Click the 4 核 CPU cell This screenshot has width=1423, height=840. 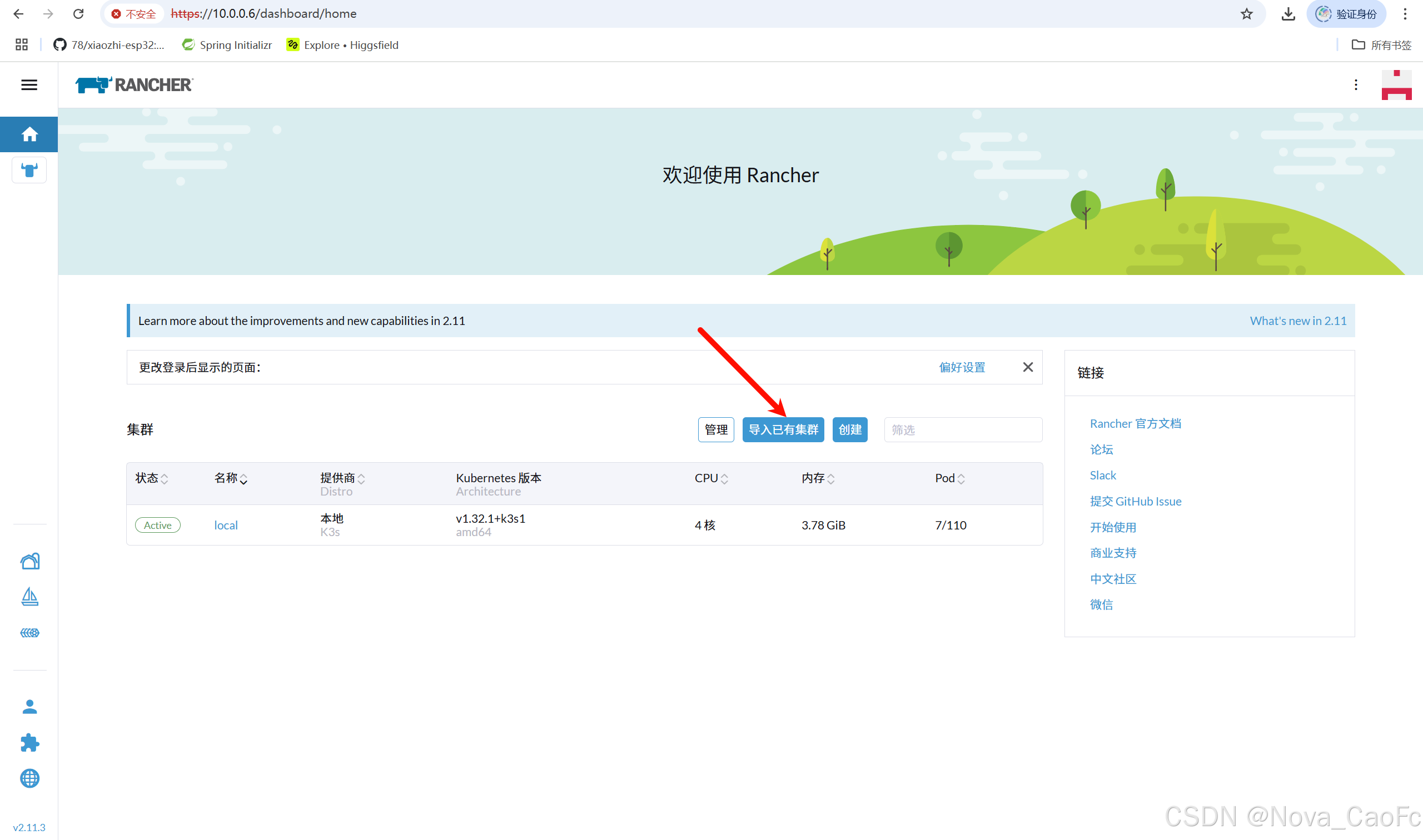tap(704, 526)
